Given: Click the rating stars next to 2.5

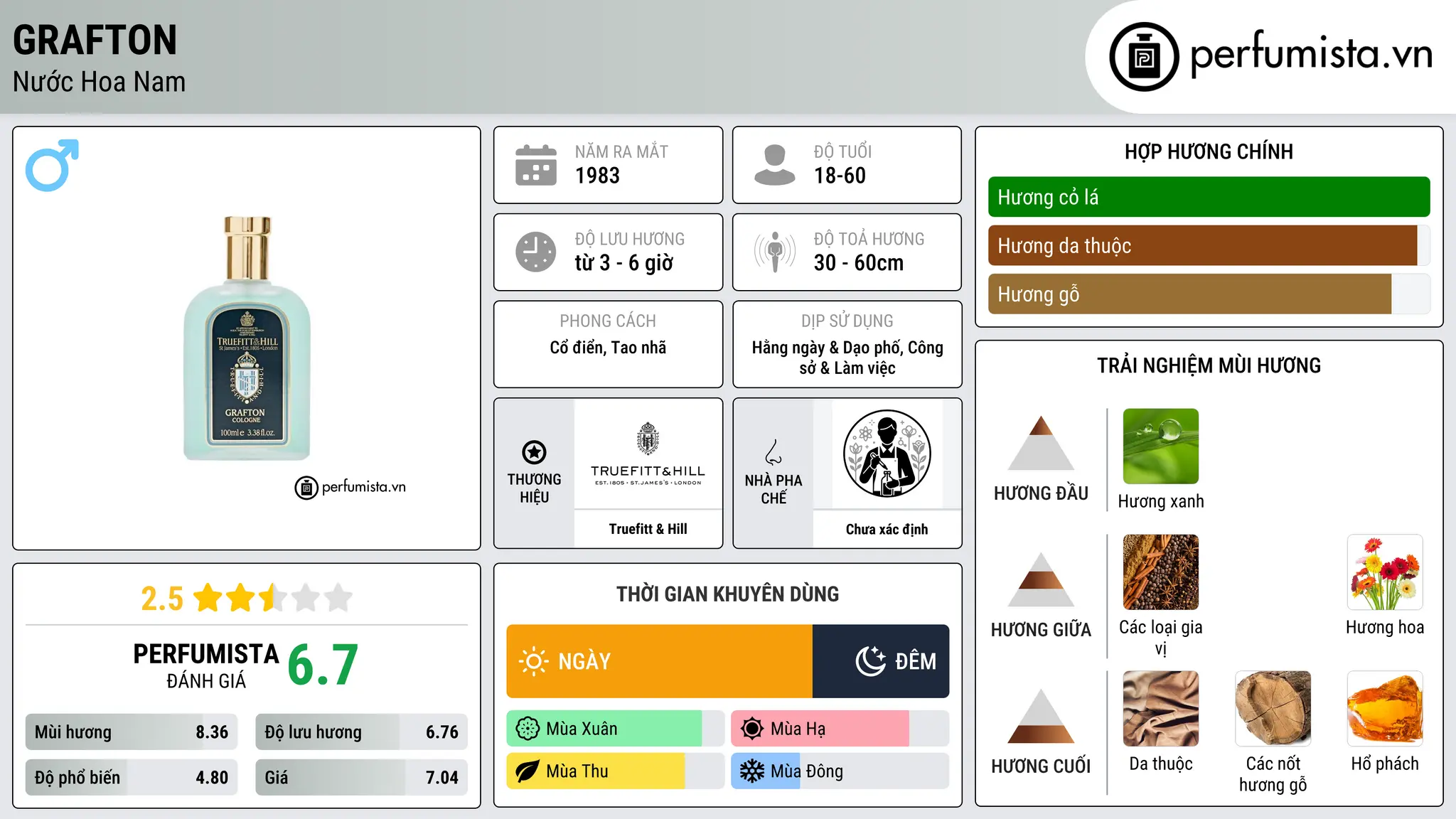Looking at the screenshot, I should [273, 598].
